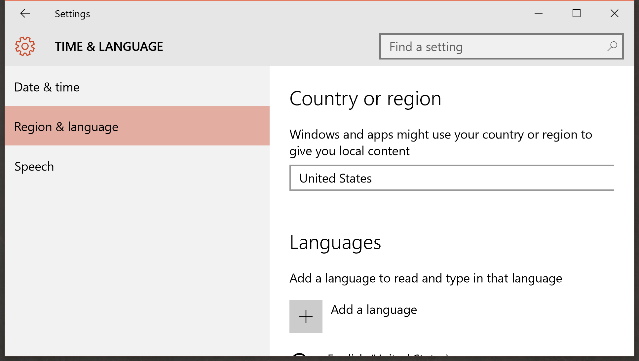Click the Country or region heading
Image resolution: width=639 pixels, height=361 pixels.
click(x=365, y=99)
